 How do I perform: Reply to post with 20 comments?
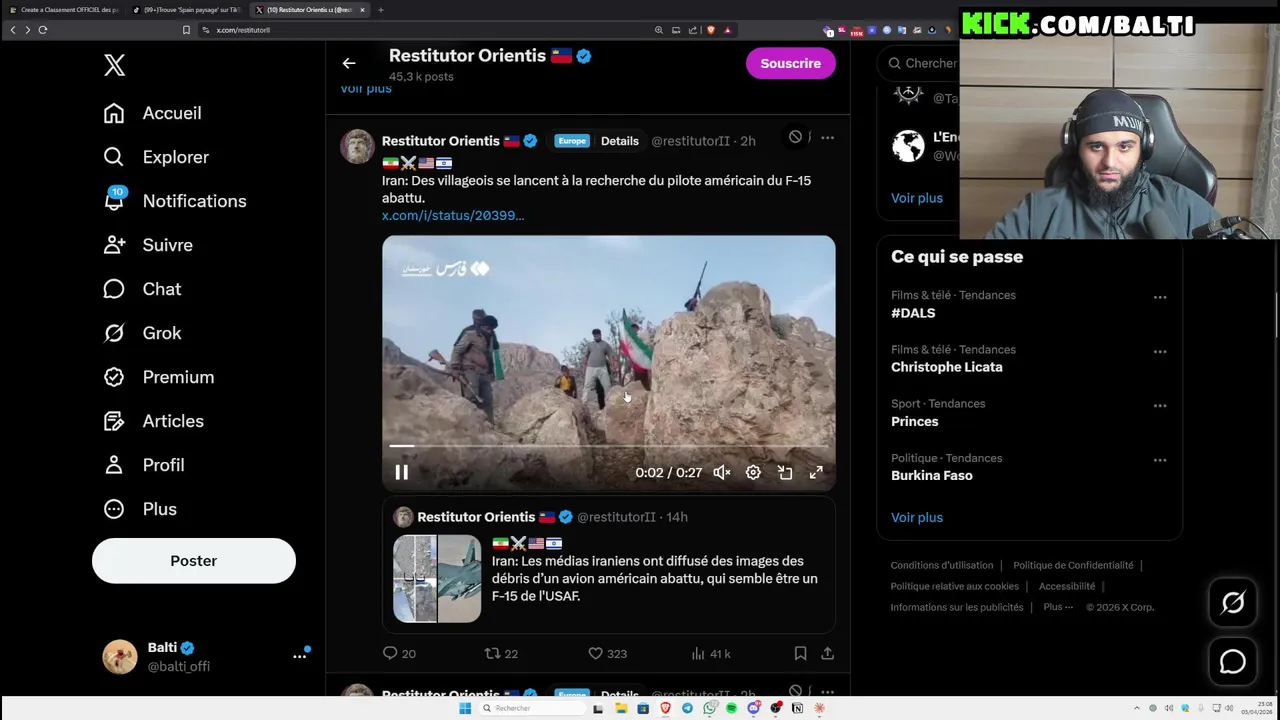pyautogui.click(x=399, y=653)
